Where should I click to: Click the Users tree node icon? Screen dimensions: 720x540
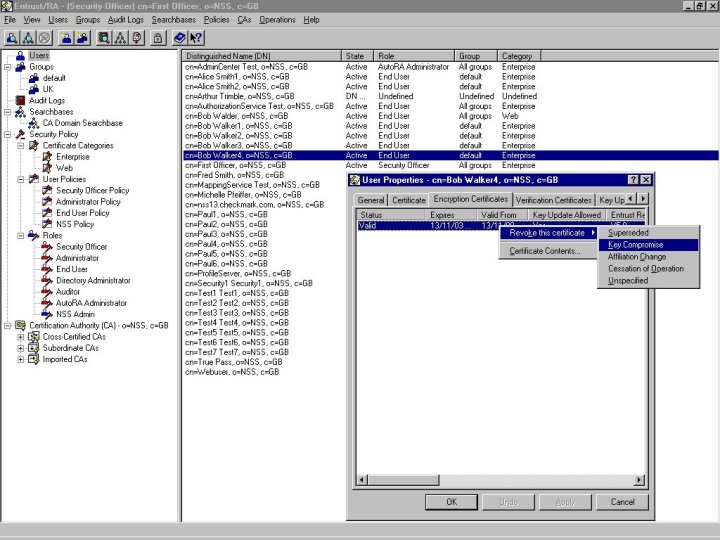20,56
